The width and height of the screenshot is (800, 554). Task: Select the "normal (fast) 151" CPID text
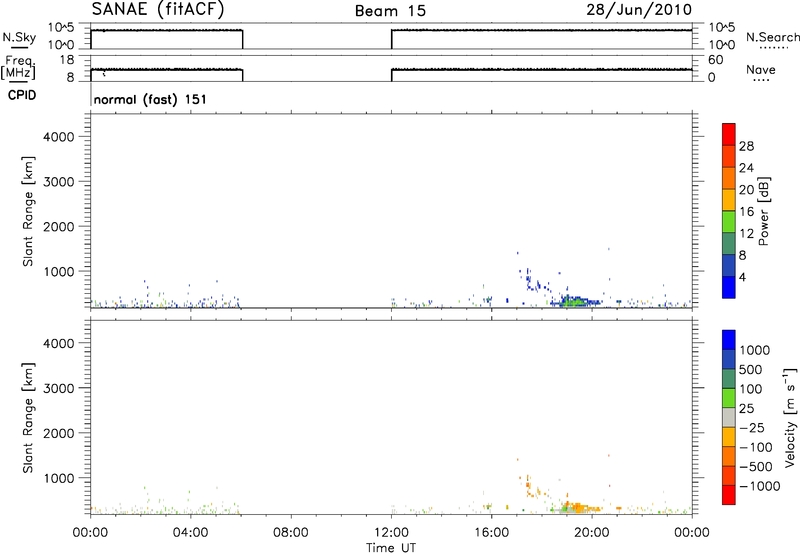[x=150, y=99]
